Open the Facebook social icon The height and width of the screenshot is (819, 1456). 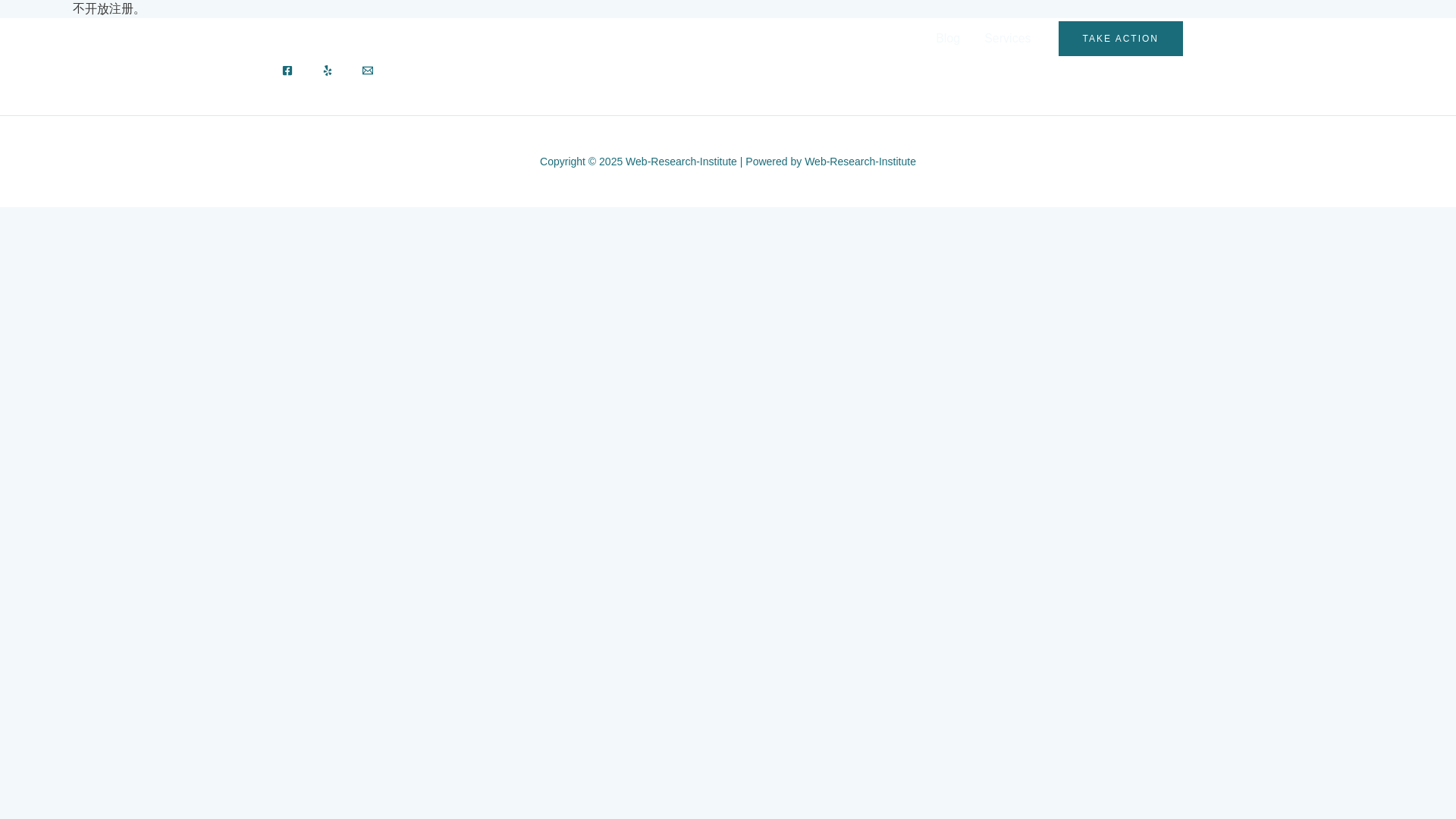pos(287,71)
